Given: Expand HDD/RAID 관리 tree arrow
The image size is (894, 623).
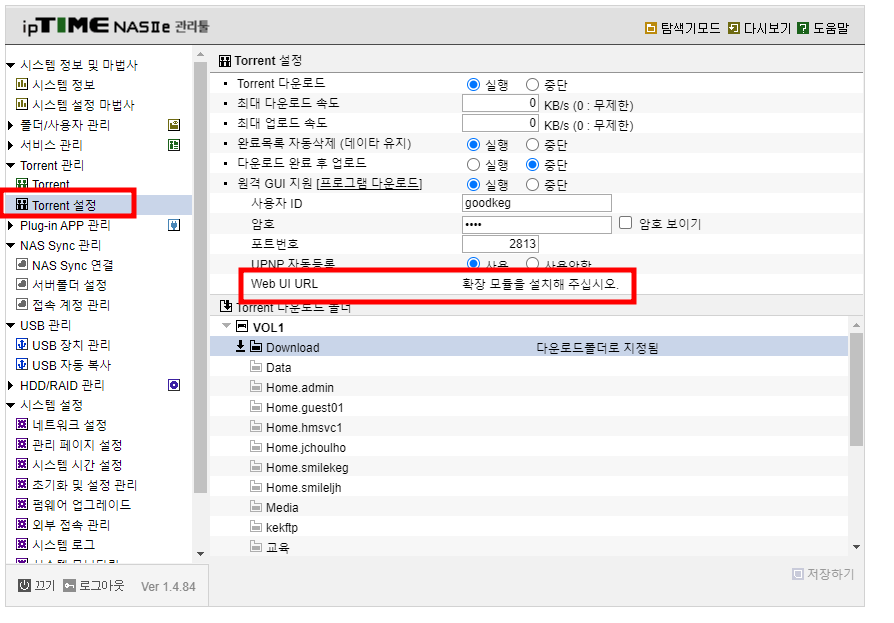Looking at the screenshot, I should point(10,385).
